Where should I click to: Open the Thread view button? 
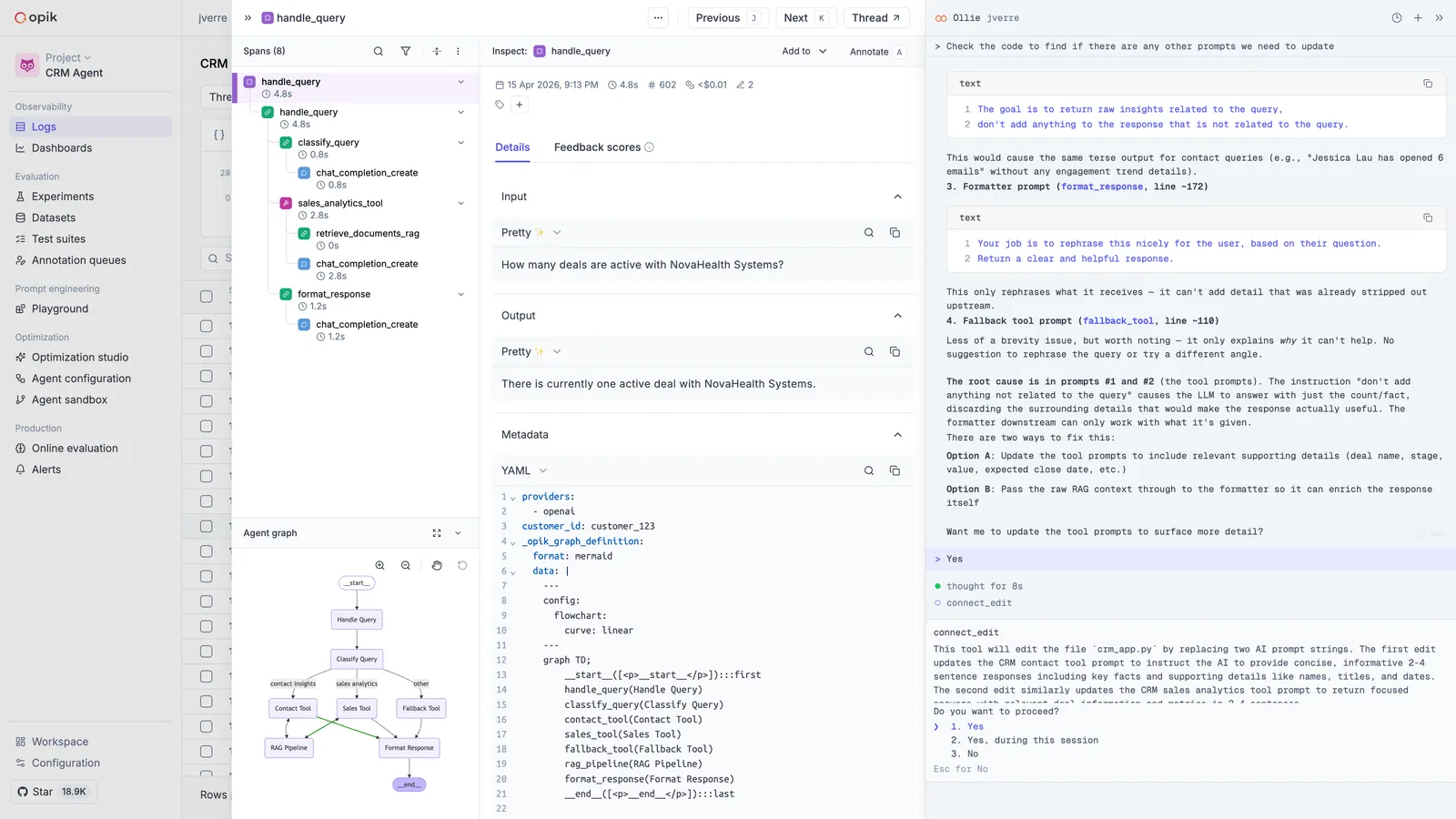pyautogui.click(x=875, y=18)
